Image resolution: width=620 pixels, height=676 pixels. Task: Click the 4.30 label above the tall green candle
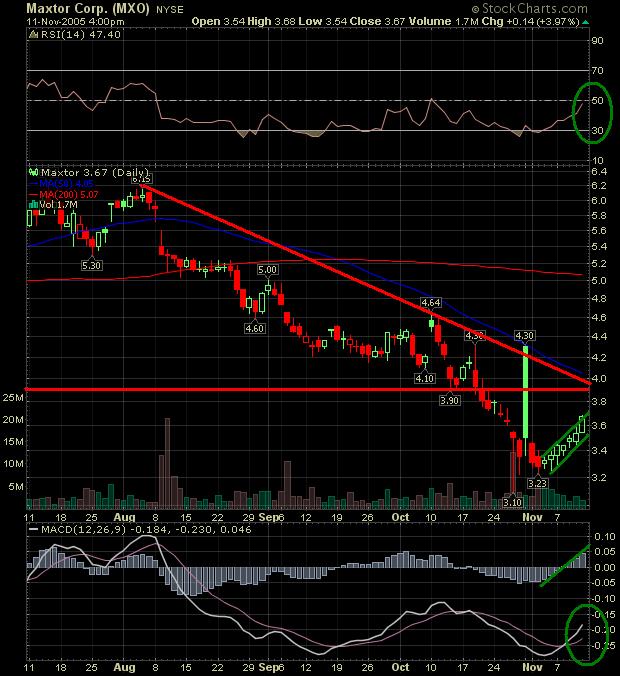tap(525, 336)
